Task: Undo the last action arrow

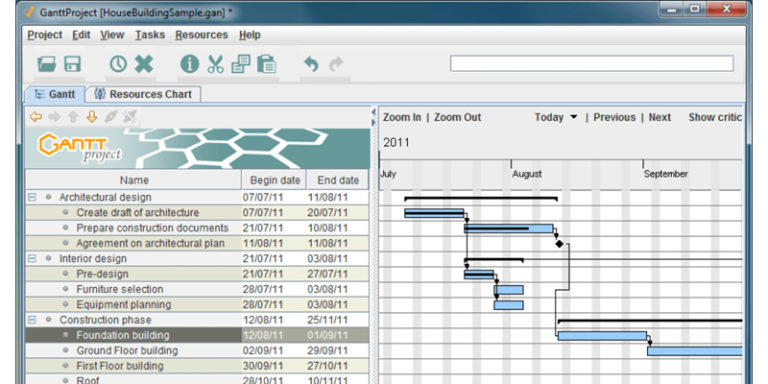Action: pos(311,64)
